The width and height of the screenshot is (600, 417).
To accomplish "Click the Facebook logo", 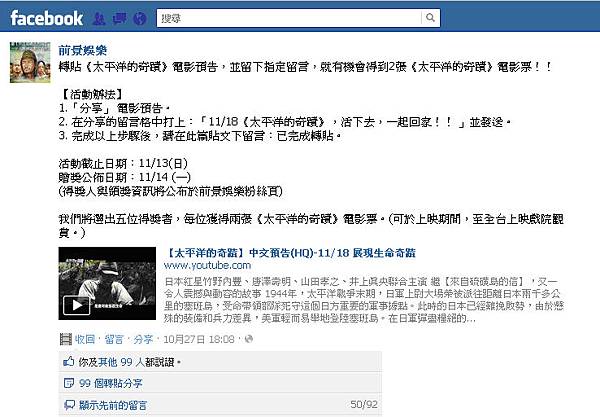I will [x=46, y=18].
